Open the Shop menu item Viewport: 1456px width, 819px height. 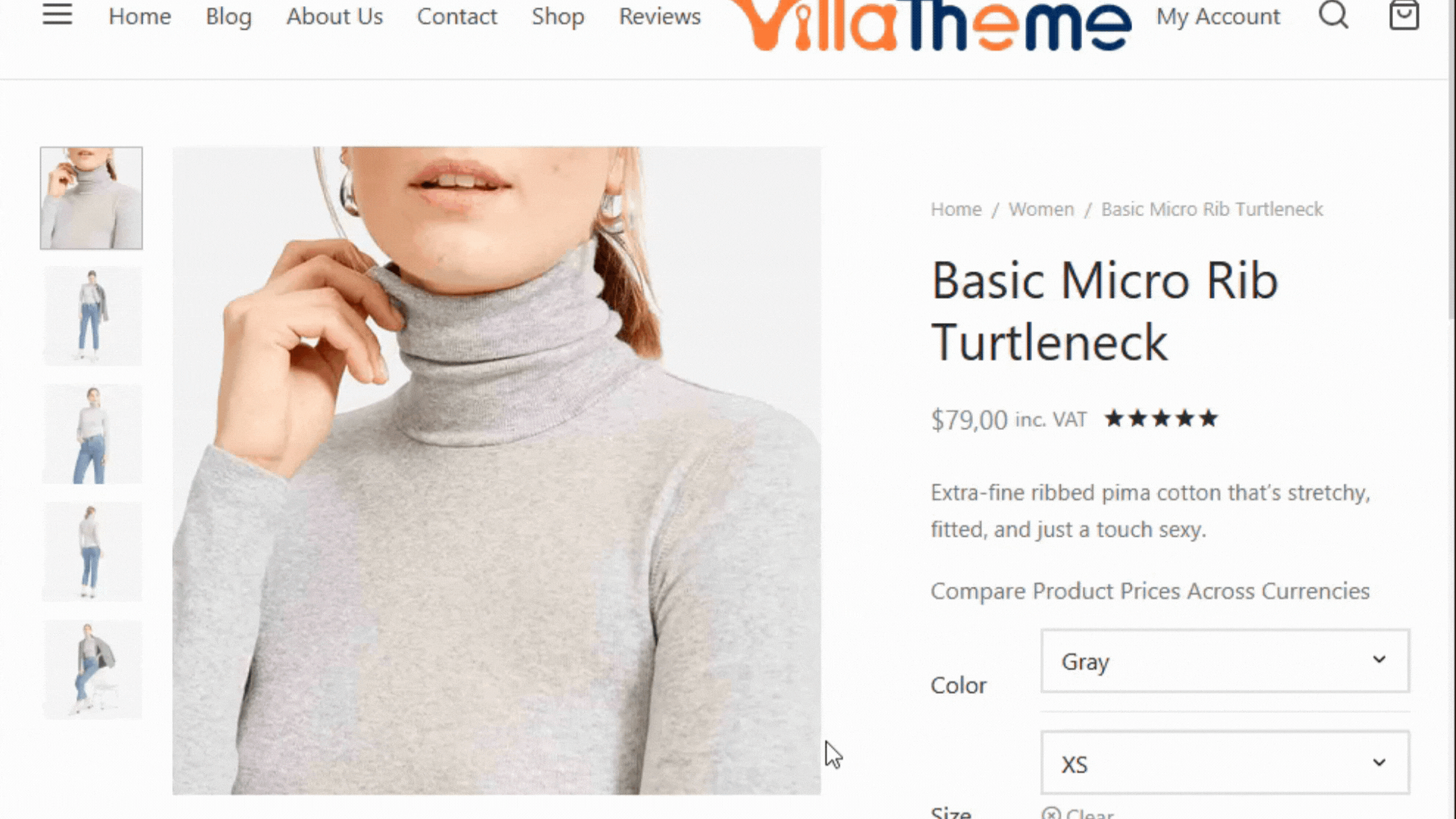(x=557, y=16)
